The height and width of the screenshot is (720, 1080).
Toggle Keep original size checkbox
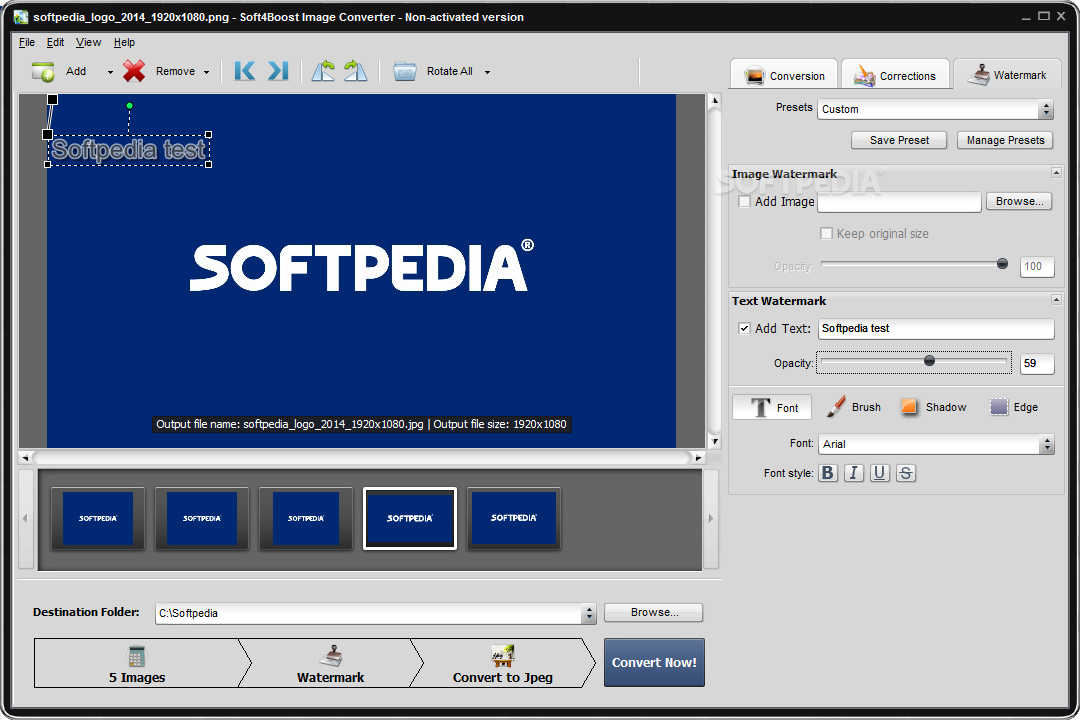[x=827, y=234]
